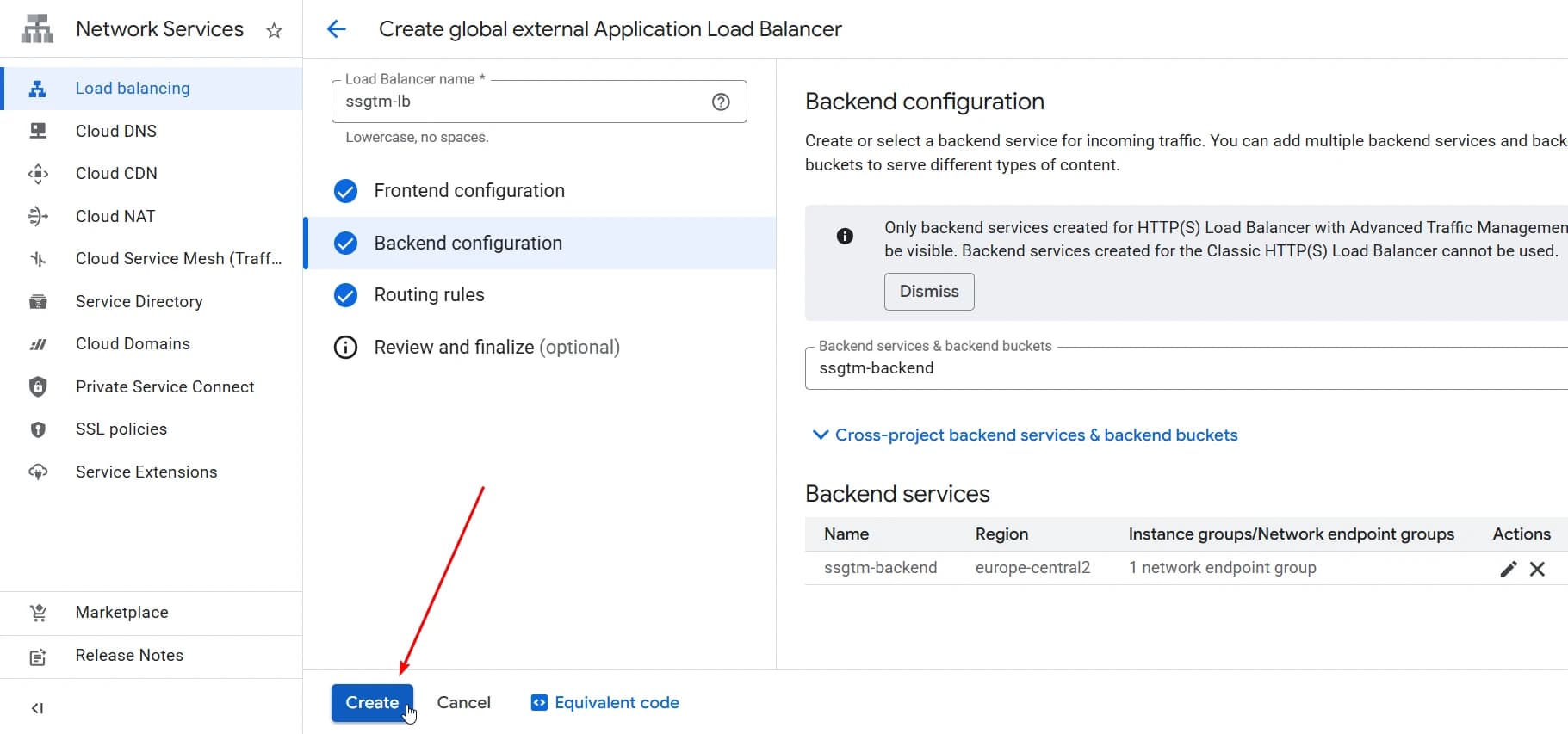This screenshot has height=734, width=1568.
Task: Select the Backend configuration step
Action: coord(540,244)
